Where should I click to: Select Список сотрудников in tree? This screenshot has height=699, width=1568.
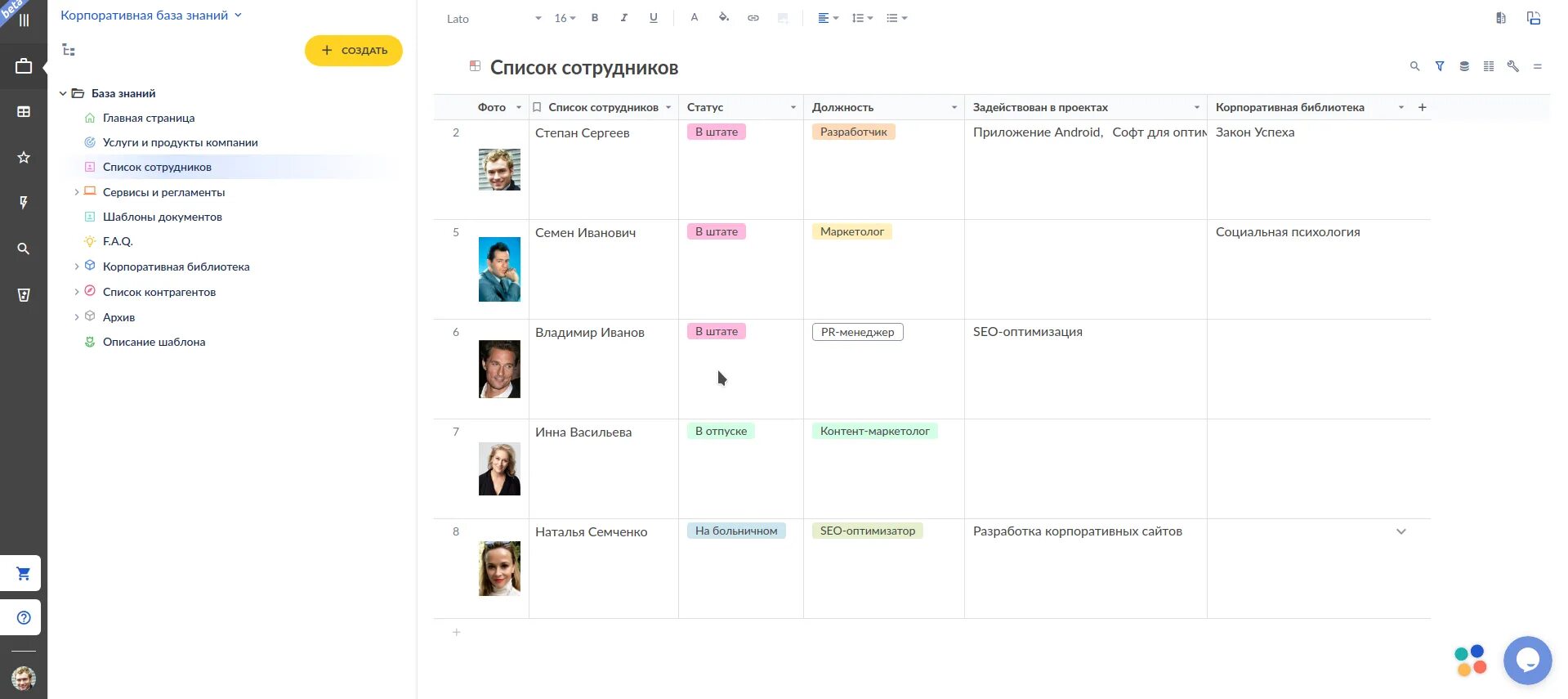(157, 167)
